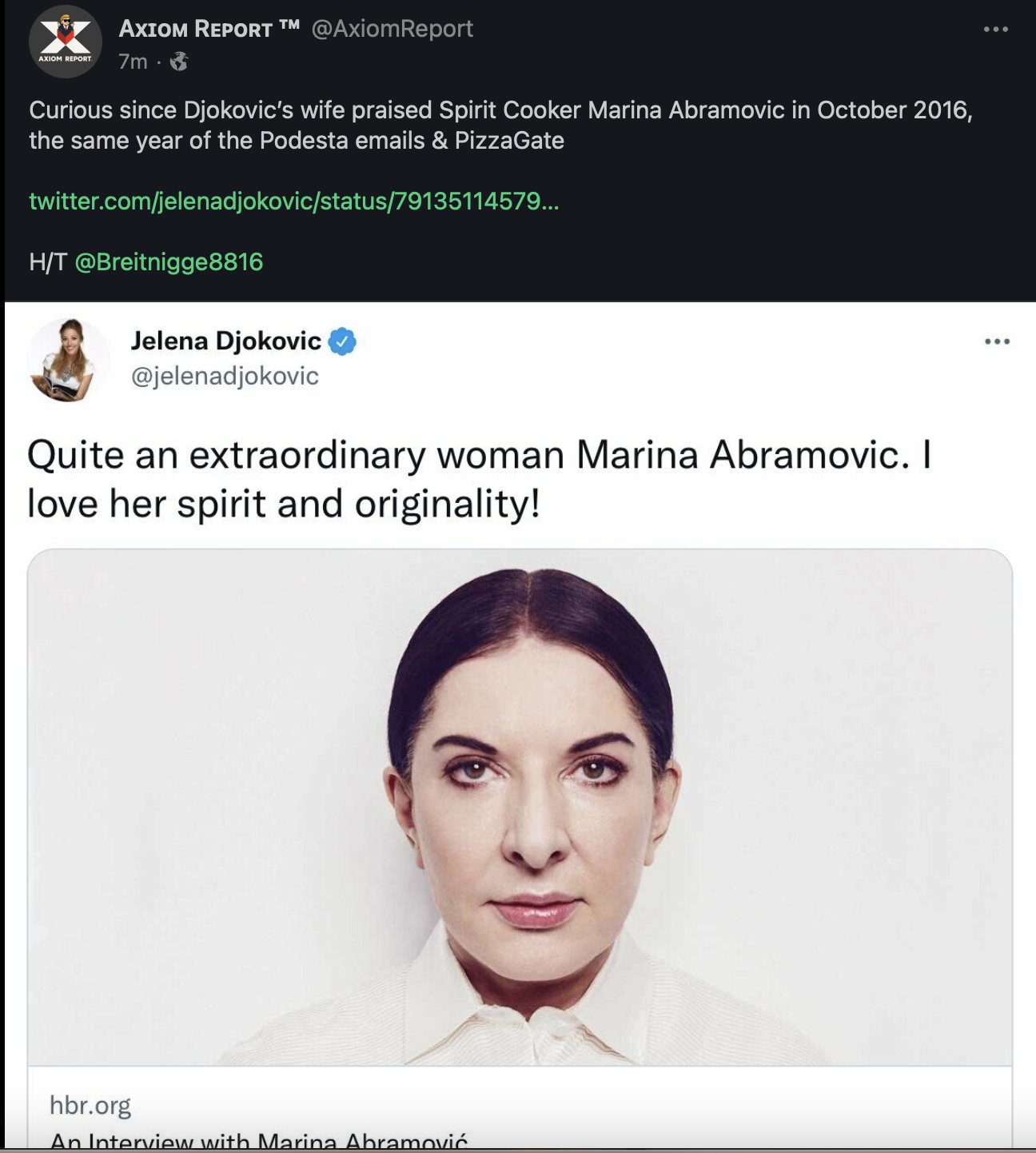Click the H/T text before the mention
The height and width of the screenshot is (1153, 1036).
point(47,262)
